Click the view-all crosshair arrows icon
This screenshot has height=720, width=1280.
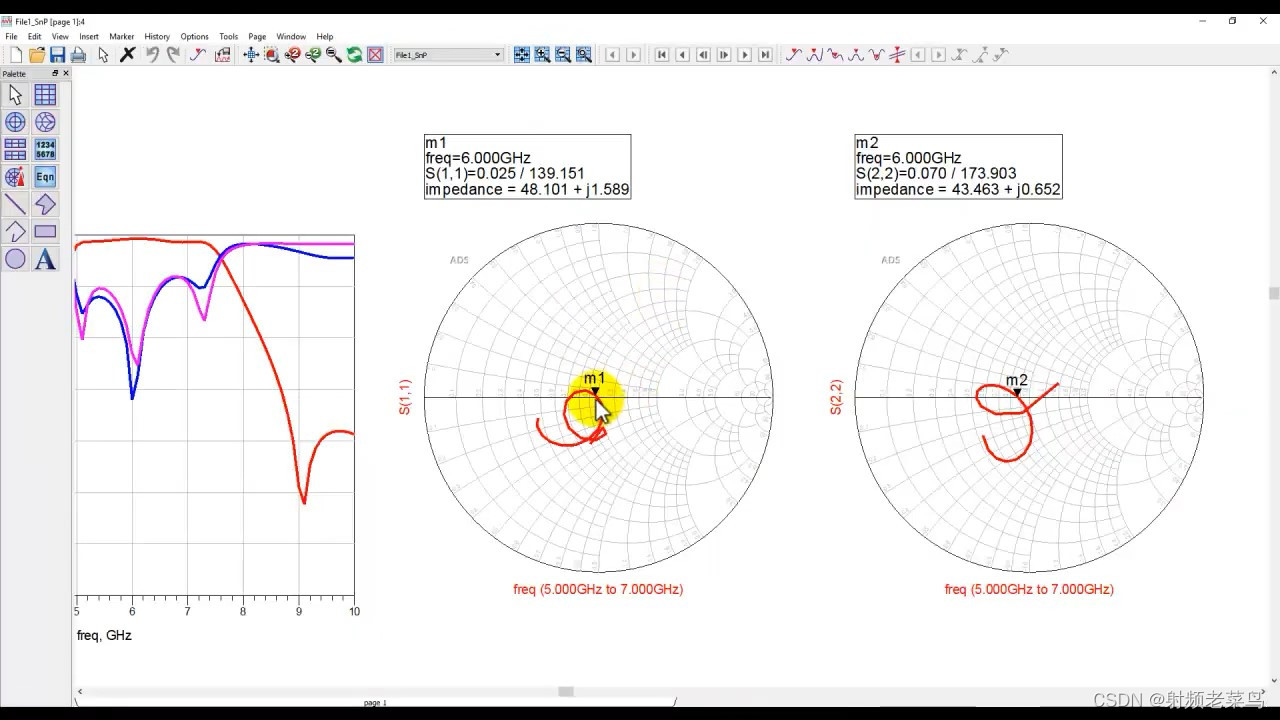pyautogui.click(x=251, y=55)
